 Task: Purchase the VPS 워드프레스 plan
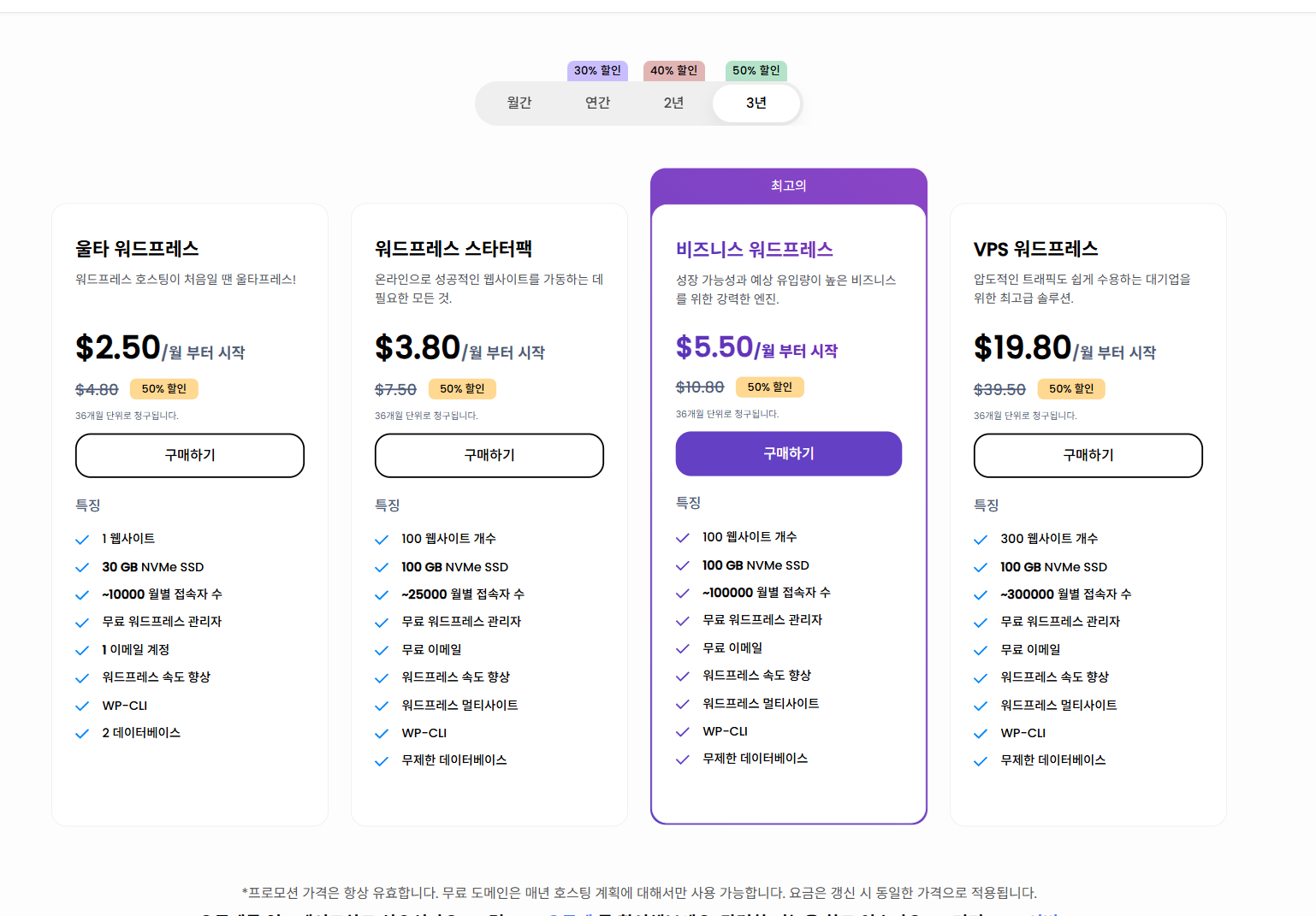pyautogui.click(x=1088, y=455)
